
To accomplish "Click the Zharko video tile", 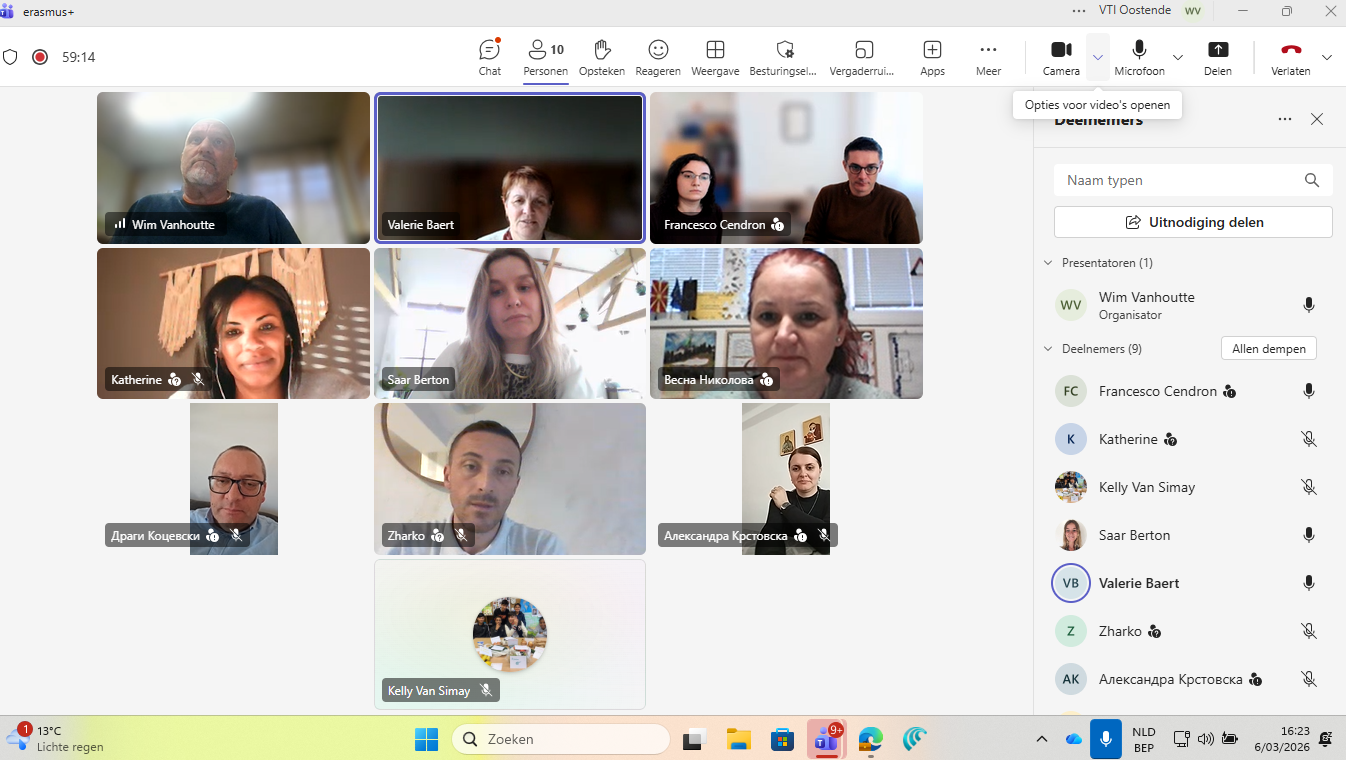I will coord(510,479).
